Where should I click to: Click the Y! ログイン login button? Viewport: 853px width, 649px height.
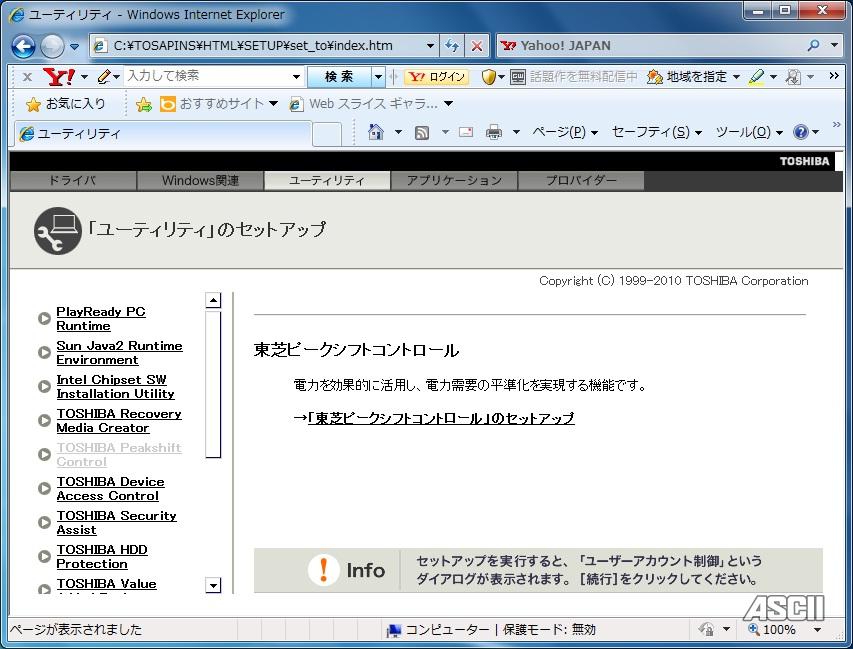click(436, 77)
